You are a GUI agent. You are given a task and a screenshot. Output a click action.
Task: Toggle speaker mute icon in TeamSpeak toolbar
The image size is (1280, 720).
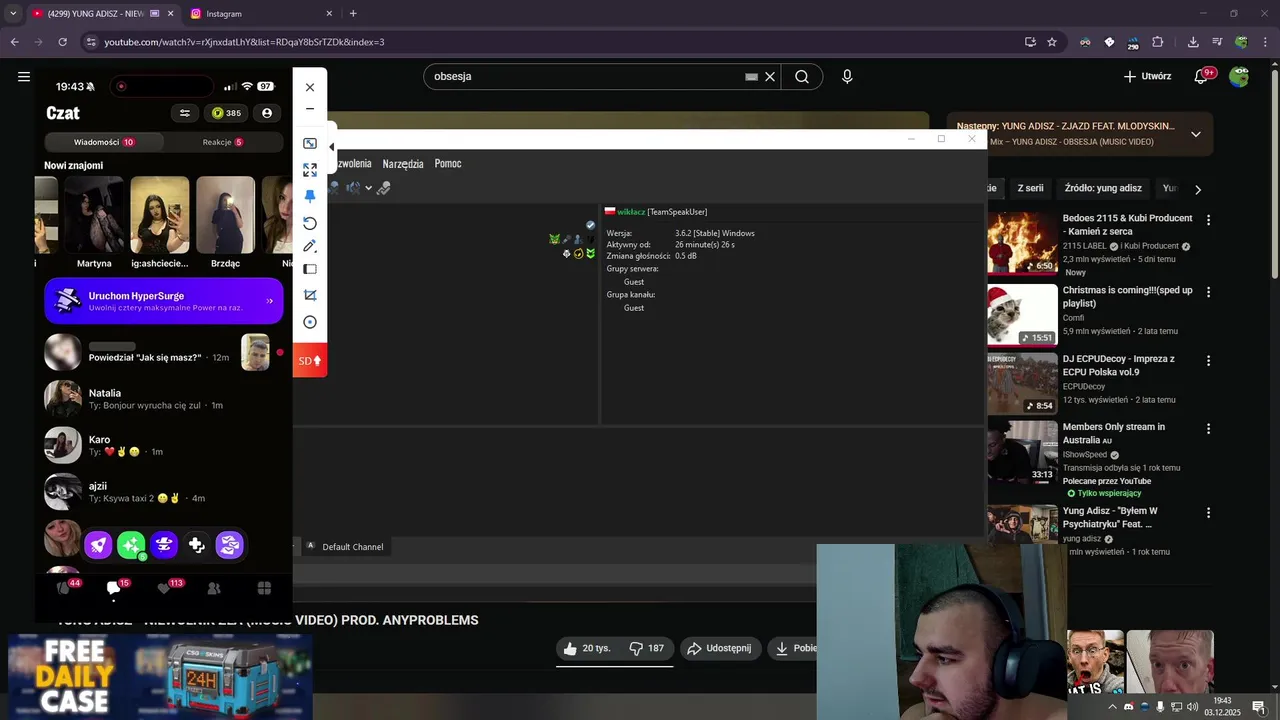click(352, 187)
